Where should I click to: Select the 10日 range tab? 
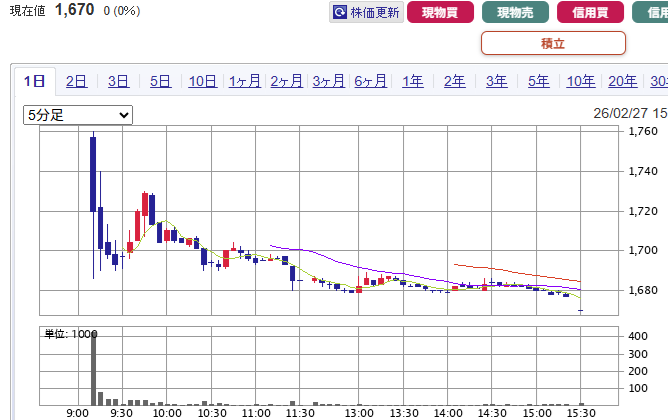click(x=202, y=82)
